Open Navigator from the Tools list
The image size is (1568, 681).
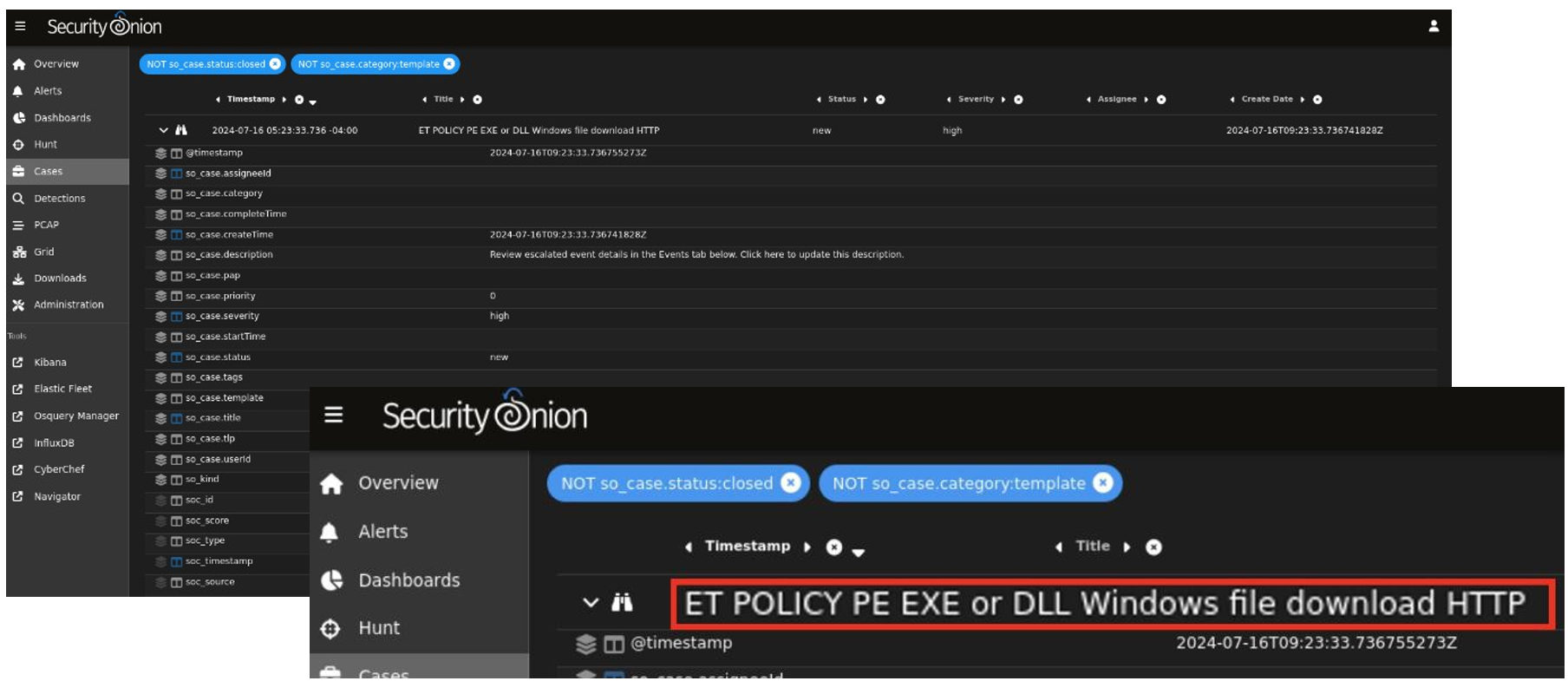click(56, 497)
